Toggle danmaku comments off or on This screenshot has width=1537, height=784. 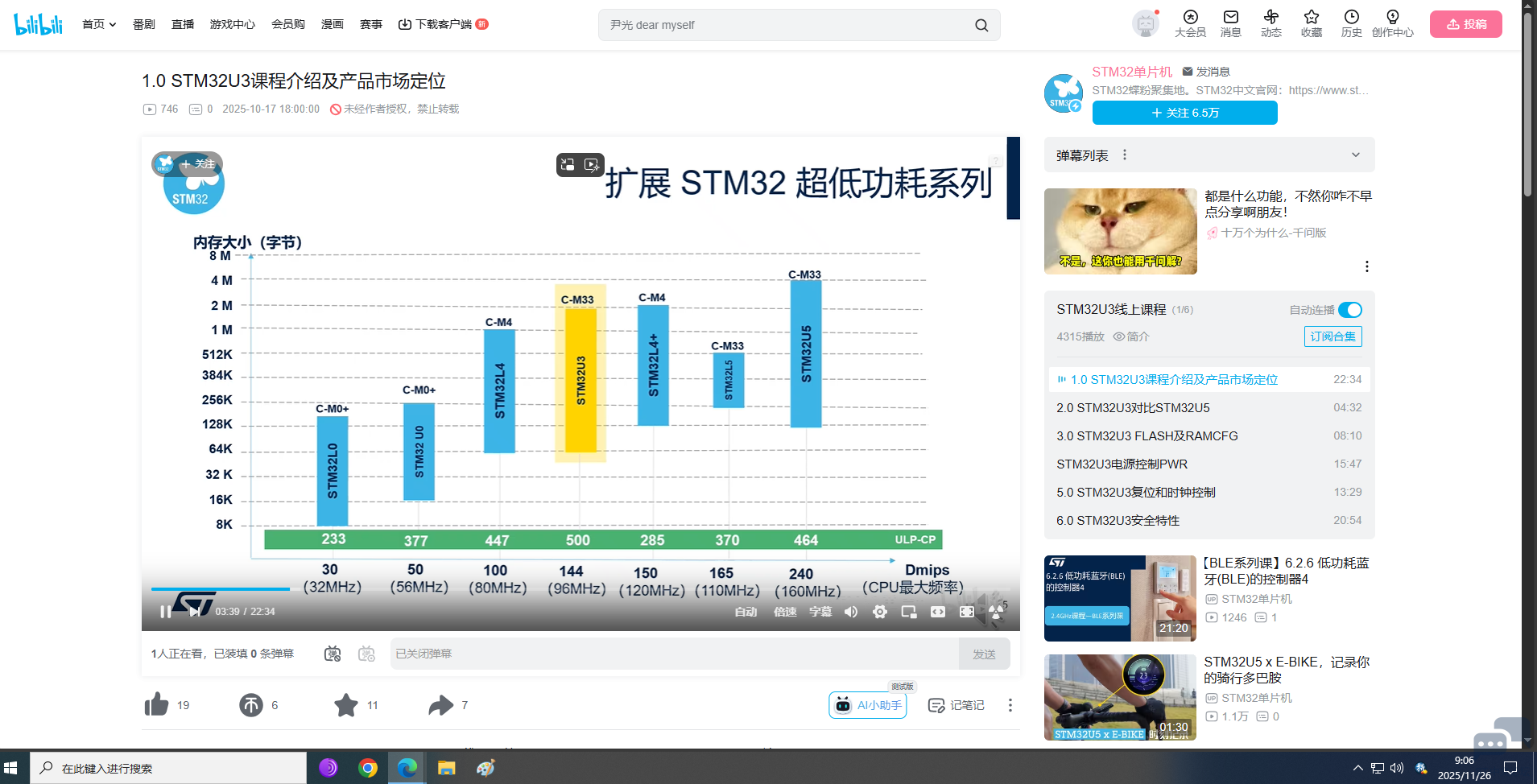coord(332,654)
